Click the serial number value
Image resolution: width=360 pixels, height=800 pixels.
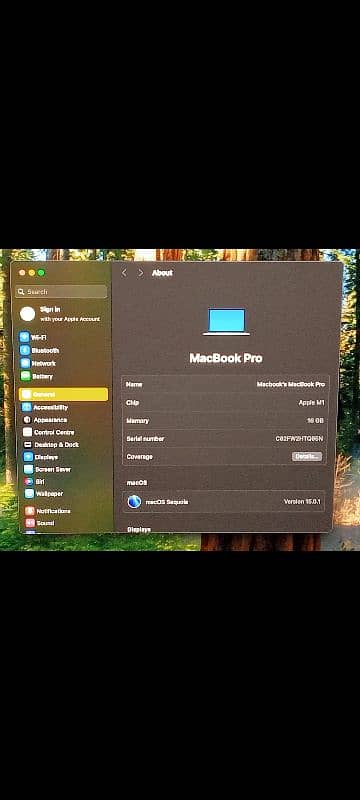(x=299, y=438)
